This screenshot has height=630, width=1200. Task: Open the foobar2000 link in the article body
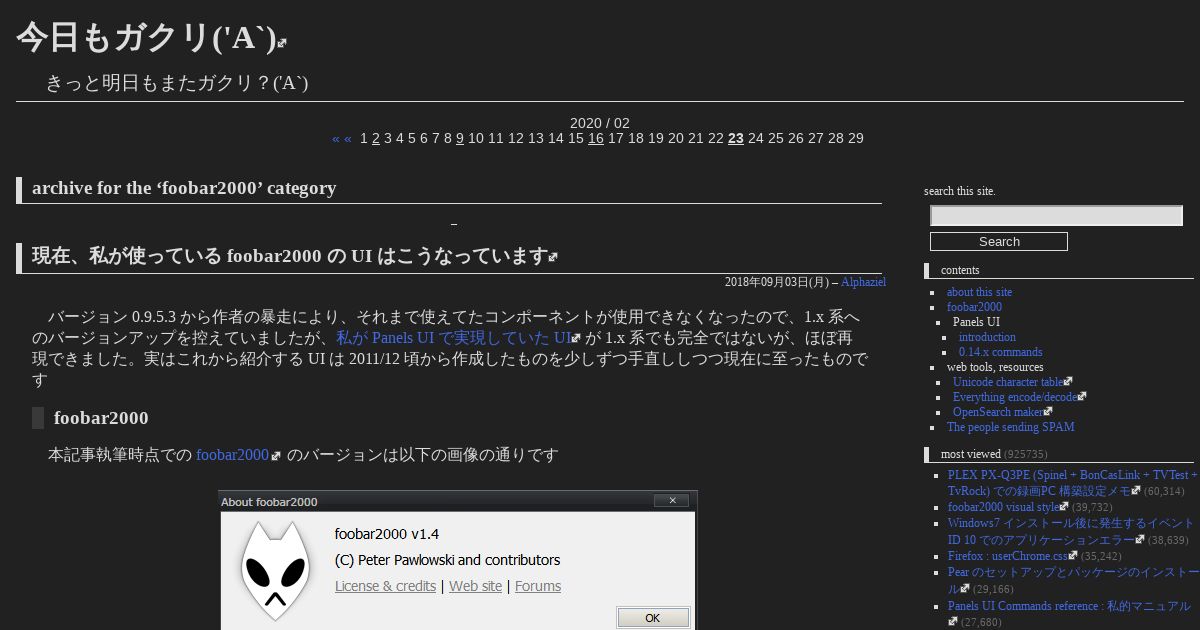pyautogui.click(x=232, y=455)
